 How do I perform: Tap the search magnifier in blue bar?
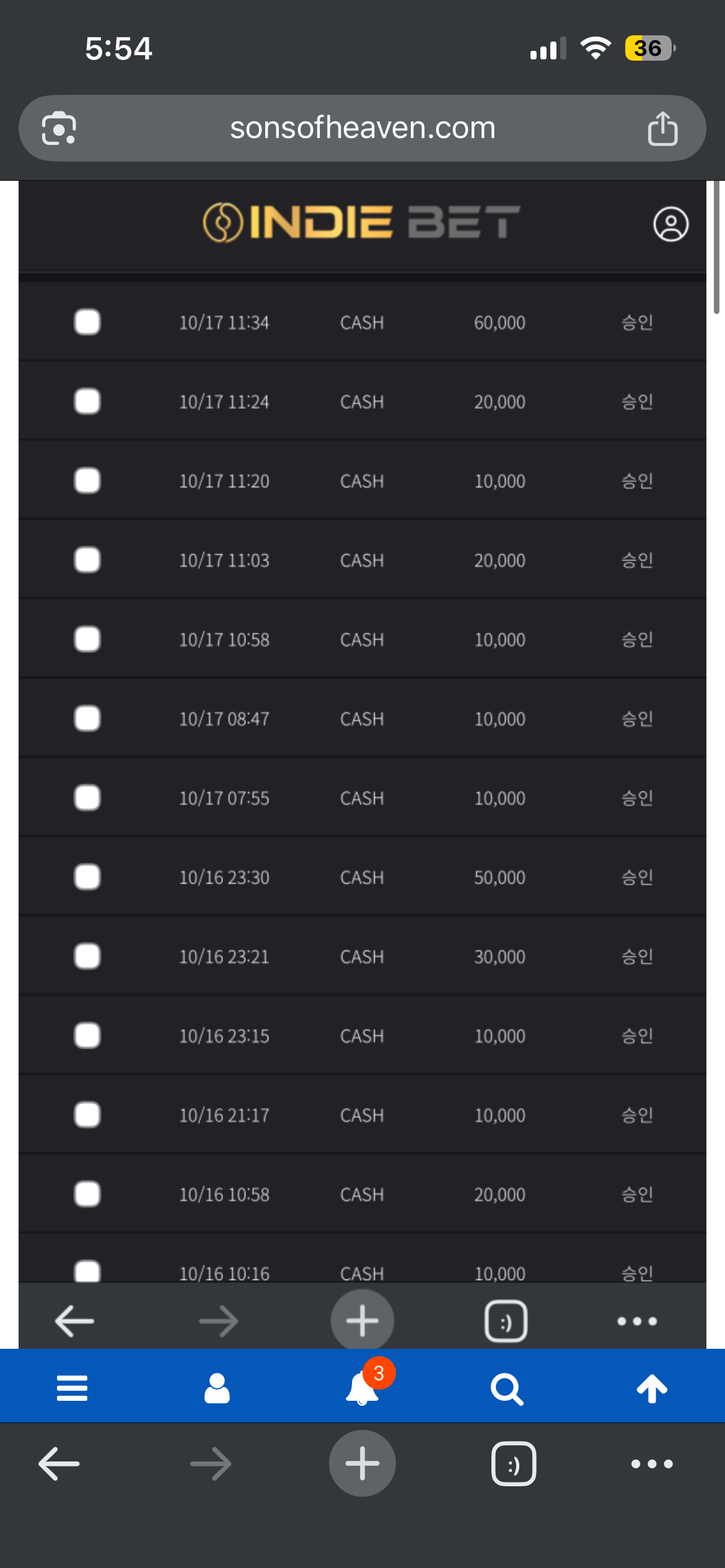click(507, 1389)
